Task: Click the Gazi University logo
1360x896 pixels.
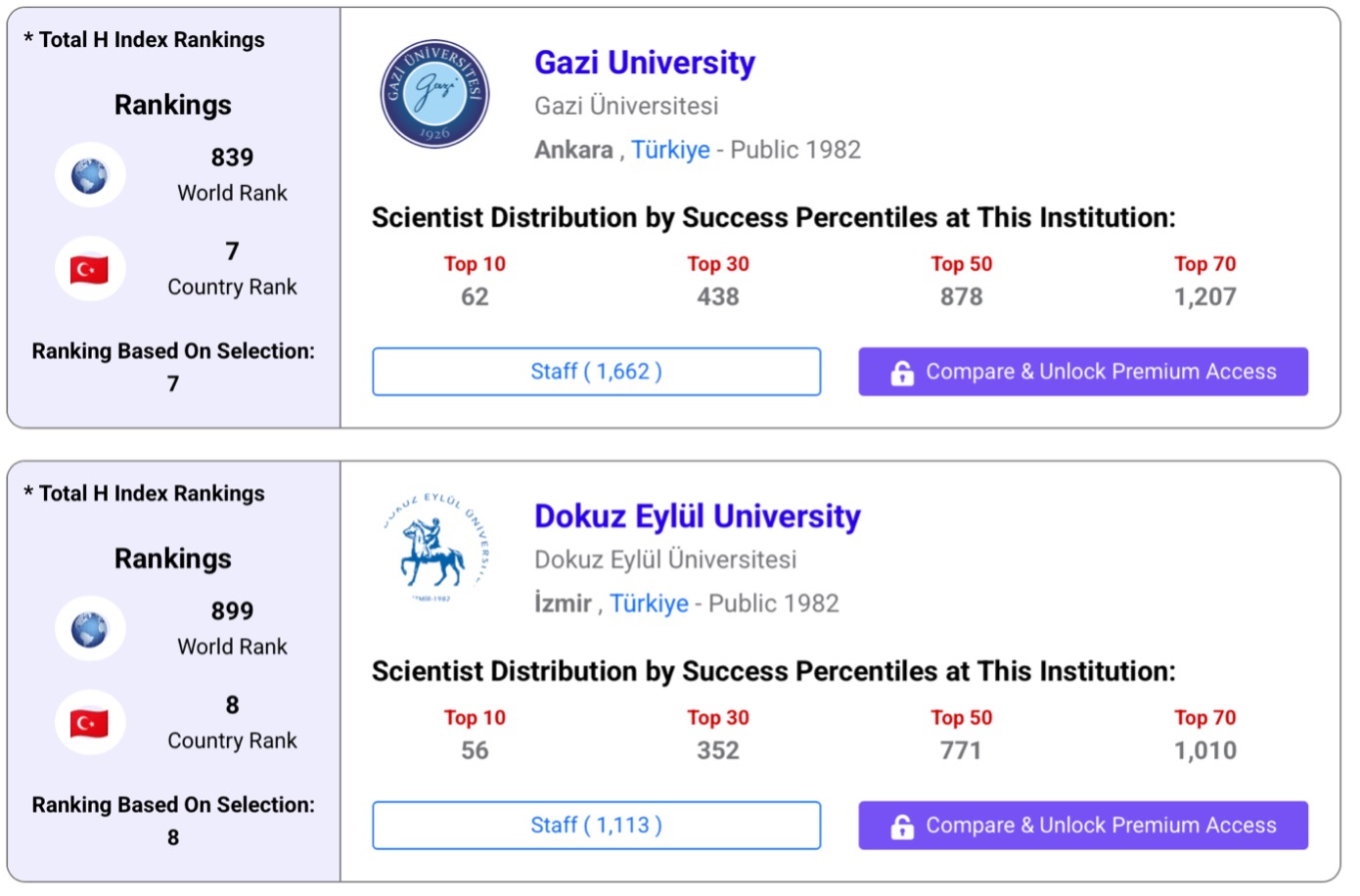Action: click(x=434, y=94)
